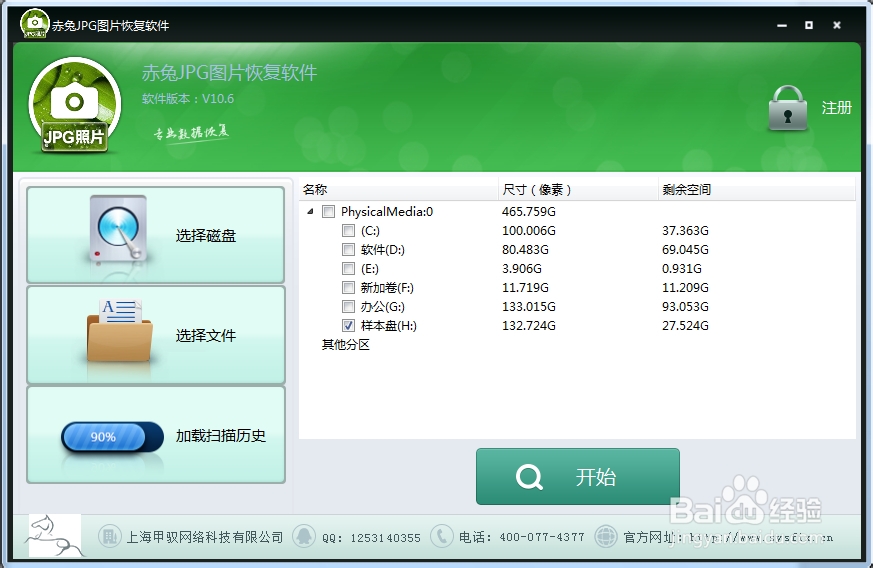Check the (E:) drive checkbox

[x=349, y=268]
